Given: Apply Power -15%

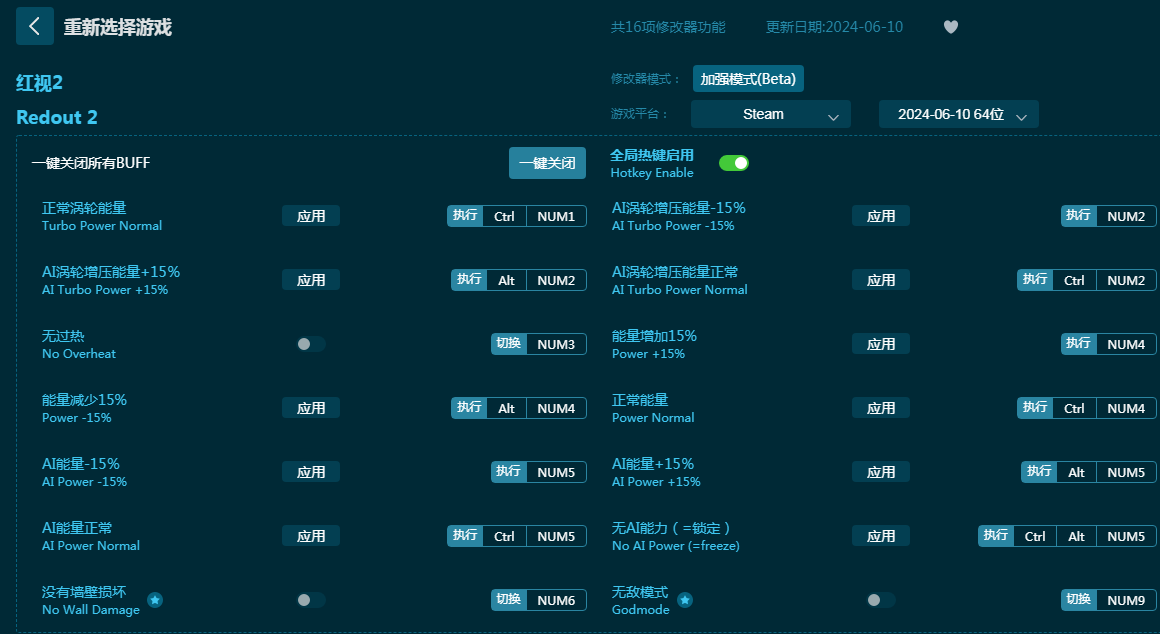Looking at the screenshot, I should 311,408.
